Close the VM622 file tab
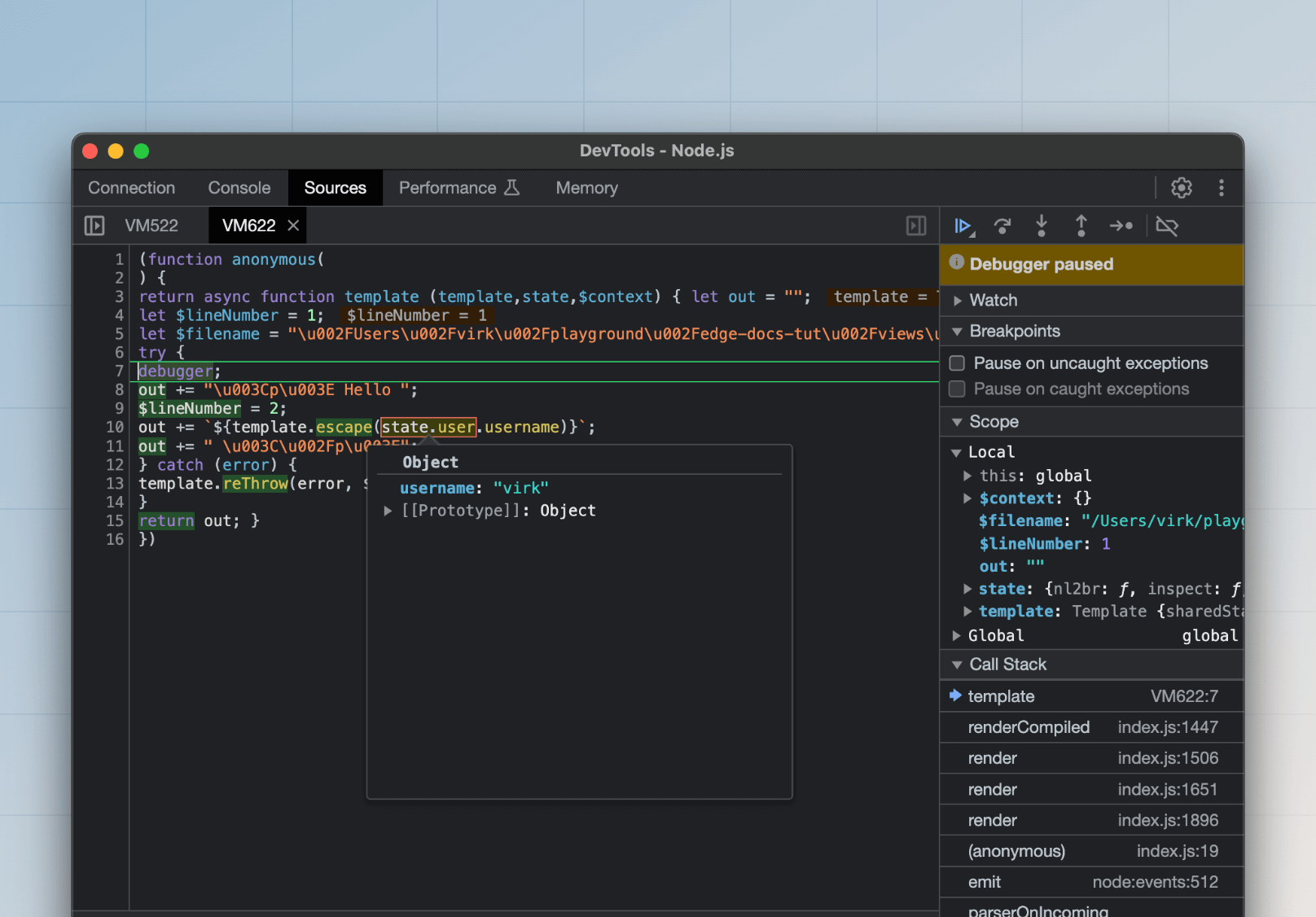The image size is (1316, 917). pyautogui.click(x=293, y=226)
